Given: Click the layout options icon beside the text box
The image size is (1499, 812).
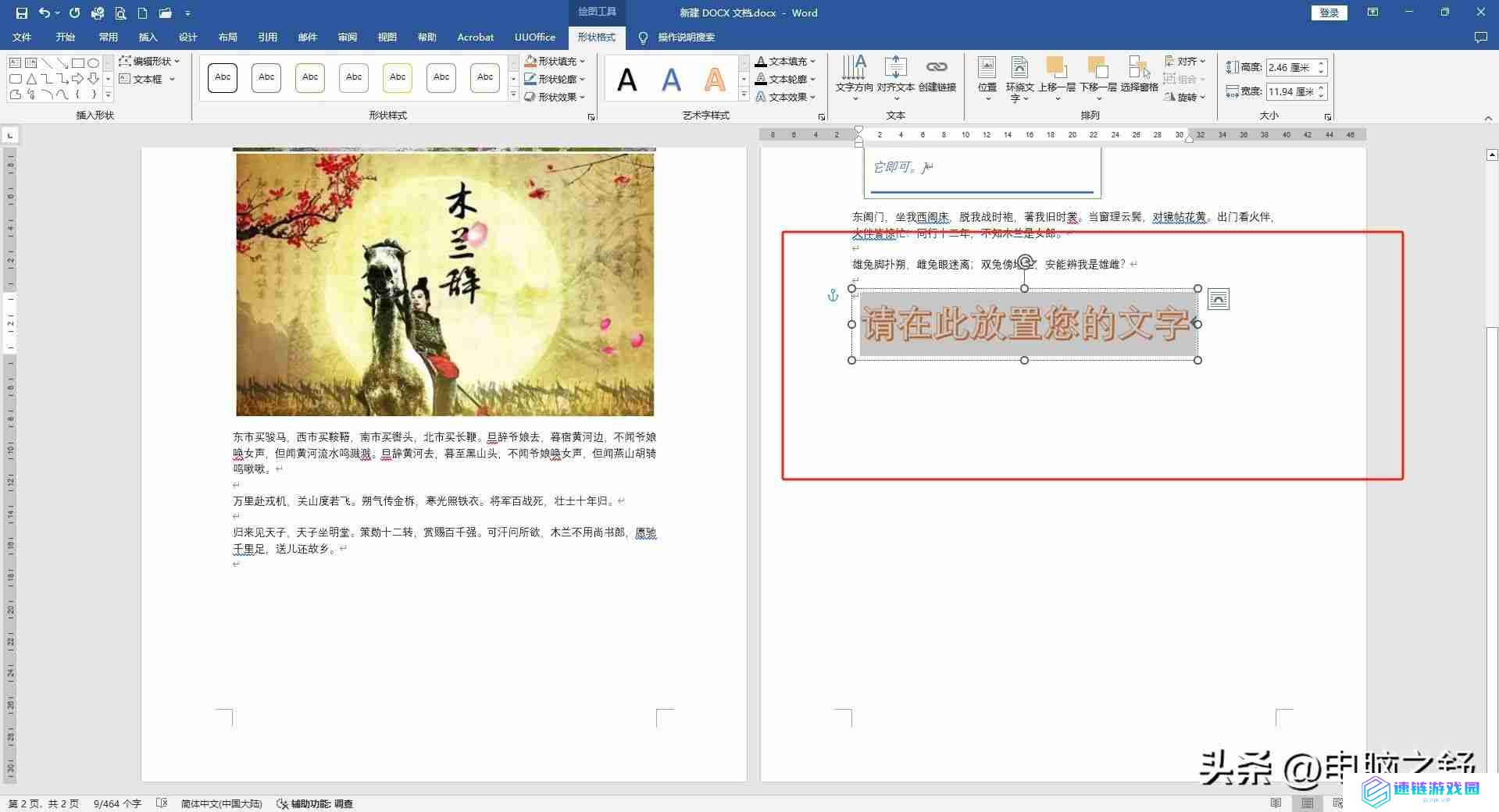Looking at the screenshot, I should coord(1218,299).
